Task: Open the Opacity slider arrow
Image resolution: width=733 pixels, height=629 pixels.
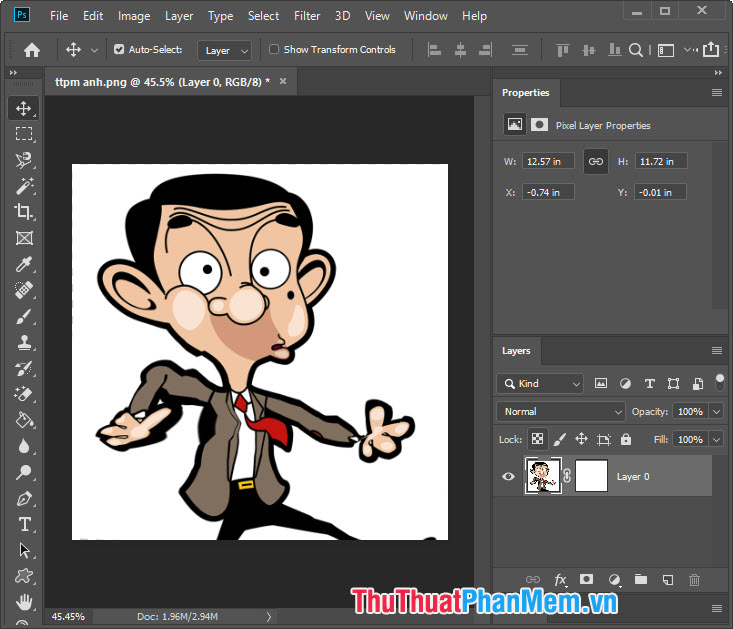Action: pyautogui.click(x=716, y=412)
